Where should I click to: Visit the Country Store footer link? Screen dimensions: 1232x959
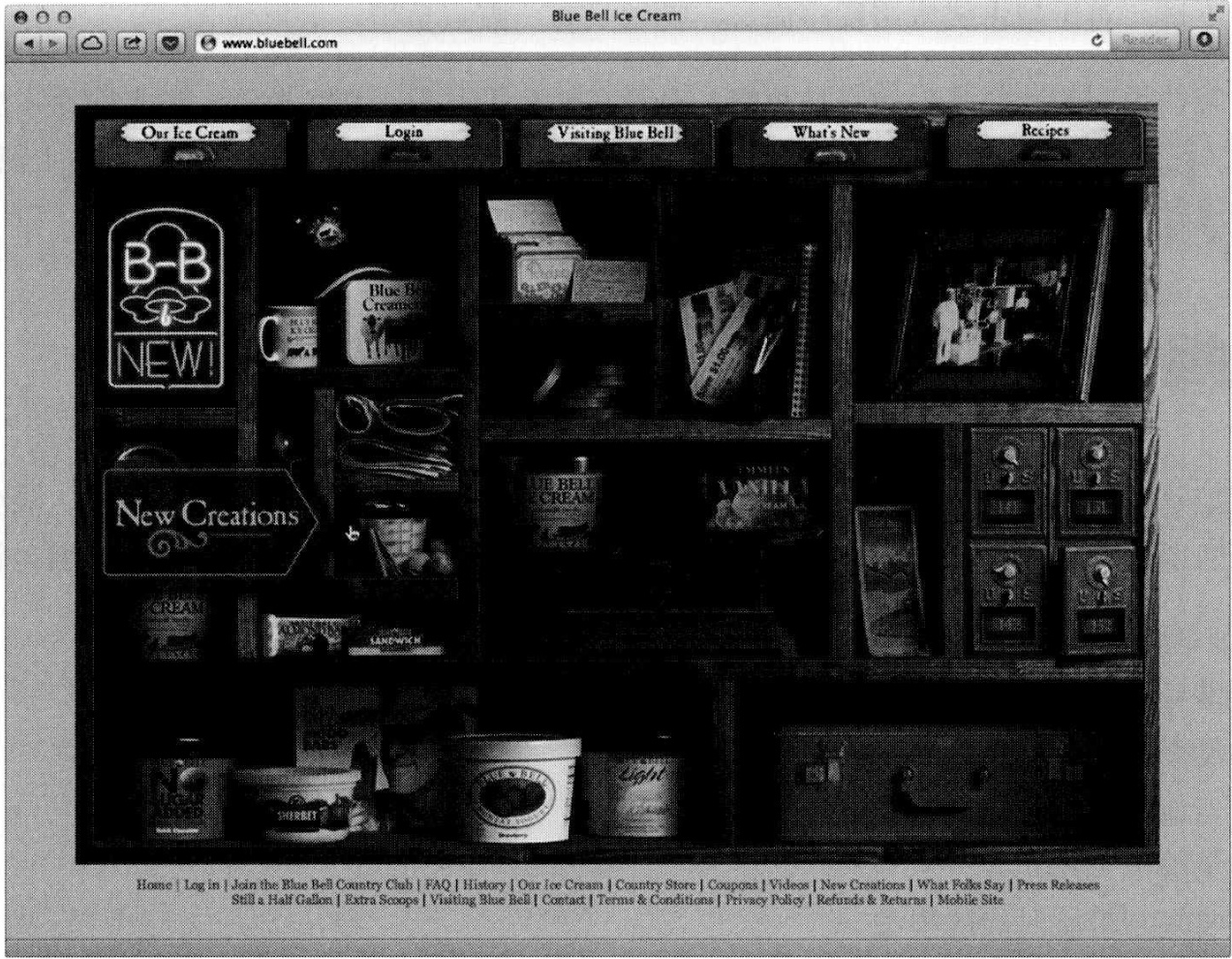point(655,884)
